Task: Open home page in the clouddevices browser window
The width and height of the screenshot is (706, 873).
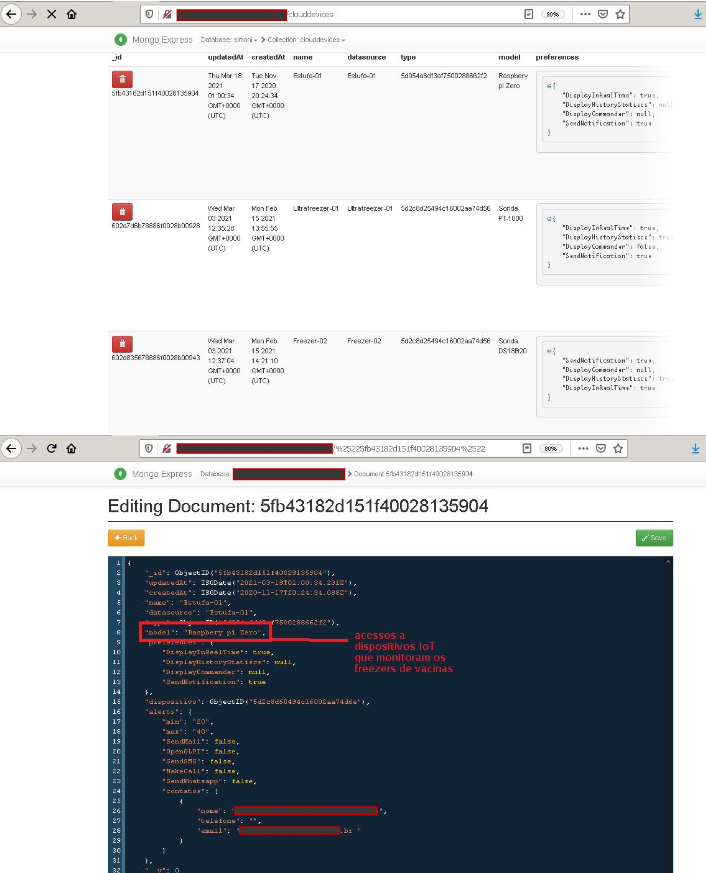Action: point(71,14)
